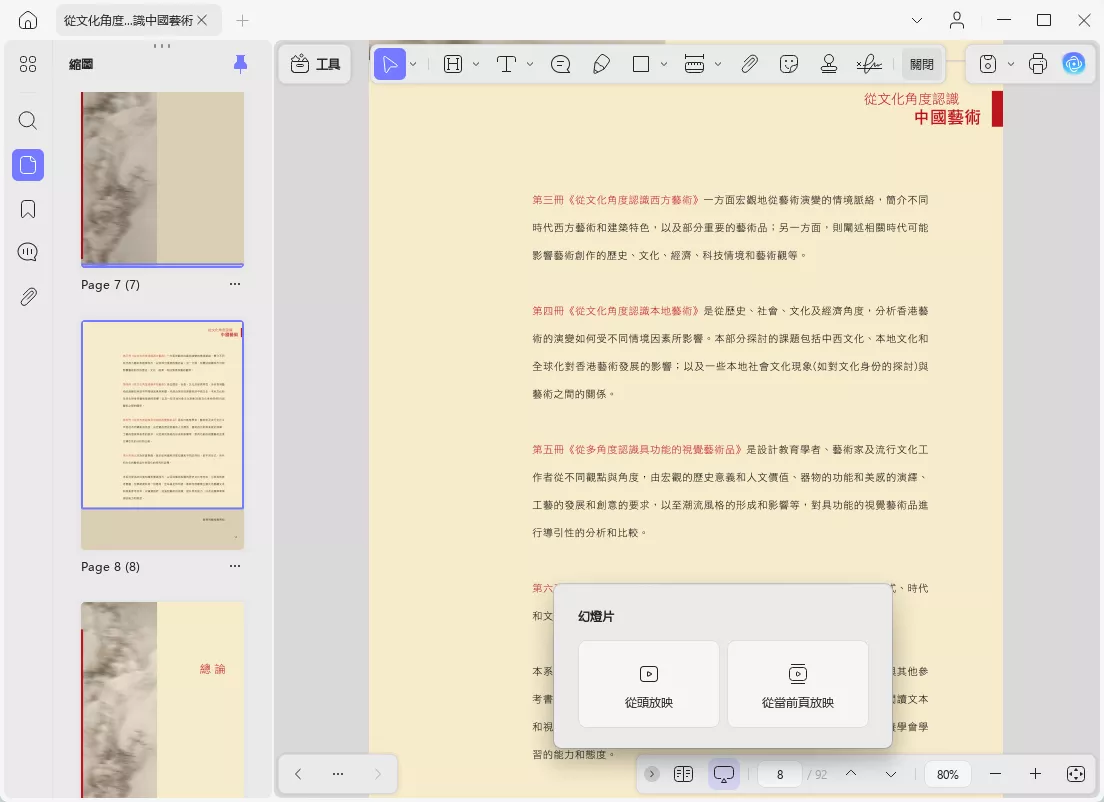Select the 總論 page thumbnail

[x=163, y=700]
